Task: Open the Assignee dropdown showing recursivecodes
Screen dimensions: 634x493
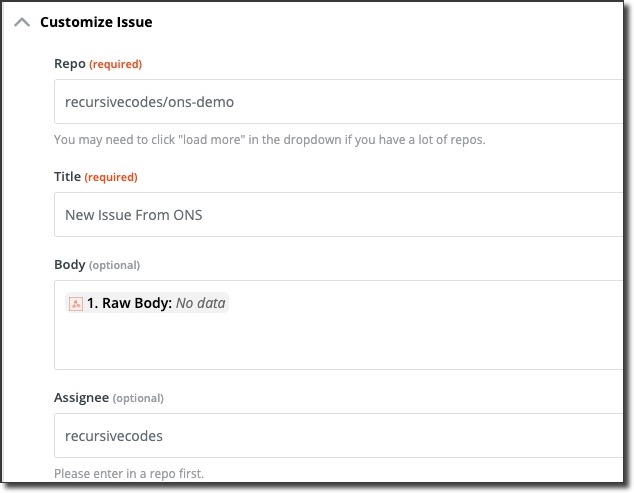Action: [x=338, y=436]
